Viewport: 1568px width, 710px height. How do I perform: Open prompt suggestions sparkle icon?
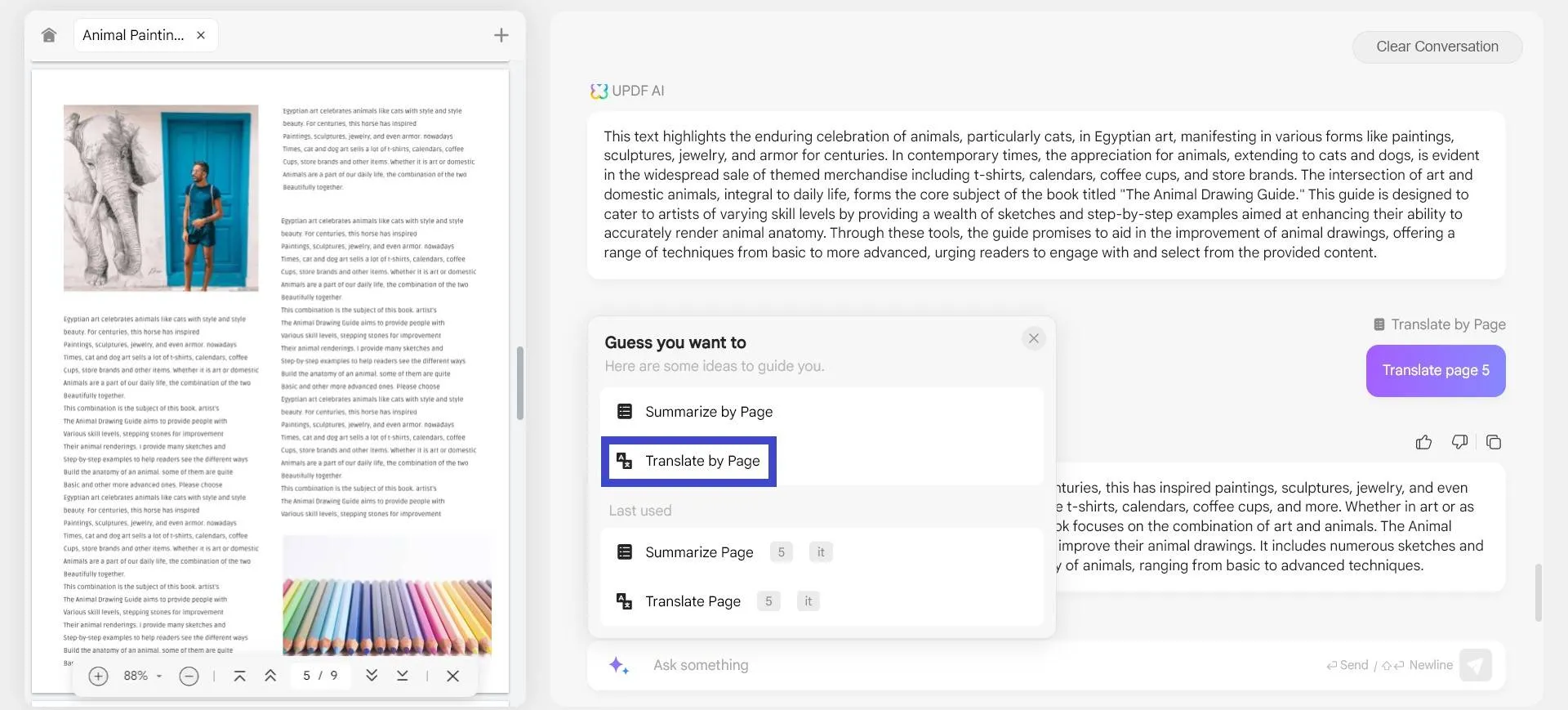pyautogui.click(x=619, y=665)
